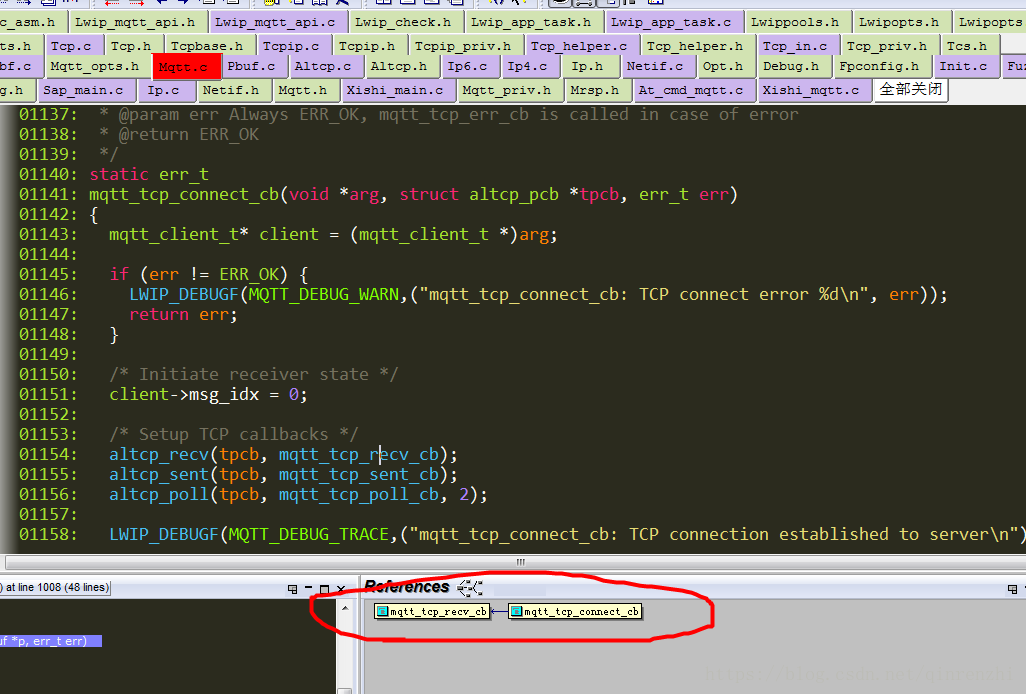
Task: Open the Init.c tab
Action: click(x=966, y=66)
